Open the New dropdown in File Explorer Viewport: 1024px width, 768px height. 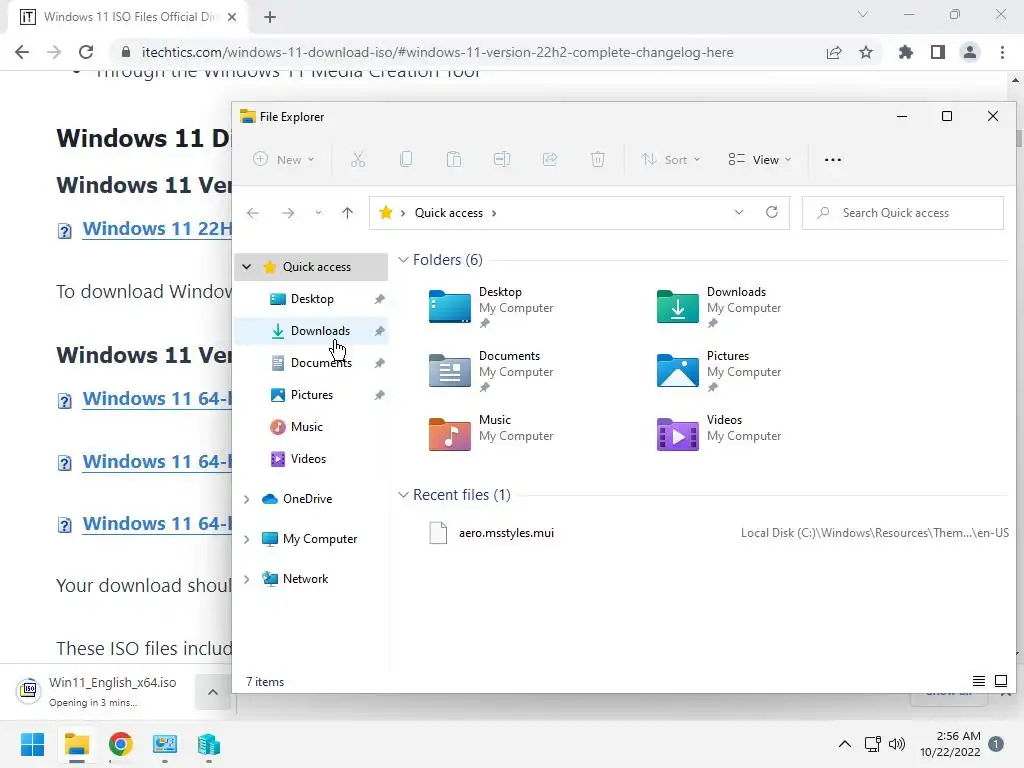coord(284,159)
